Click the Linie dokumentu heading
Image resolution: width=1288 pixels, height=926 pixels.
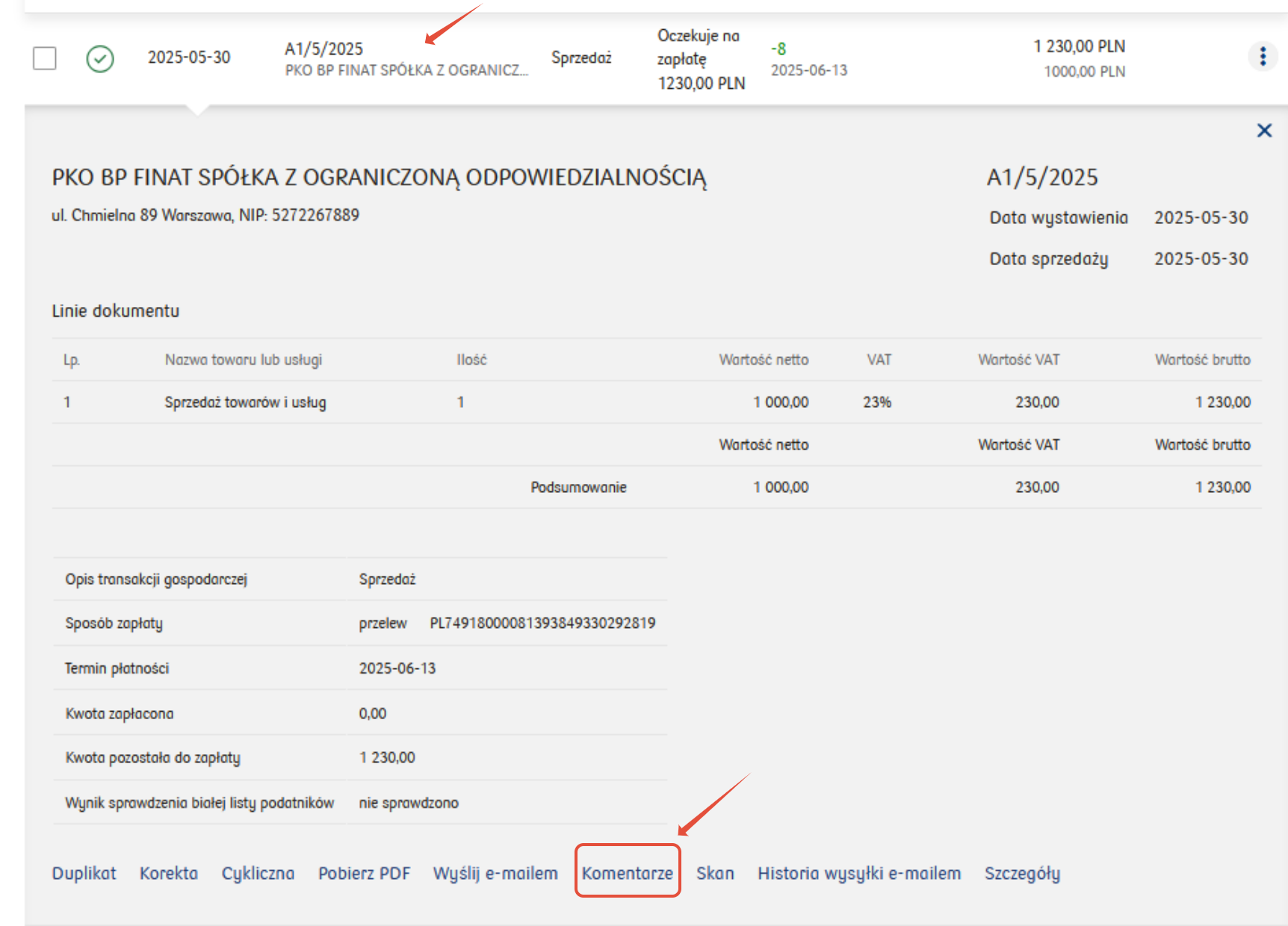(115, 311)
